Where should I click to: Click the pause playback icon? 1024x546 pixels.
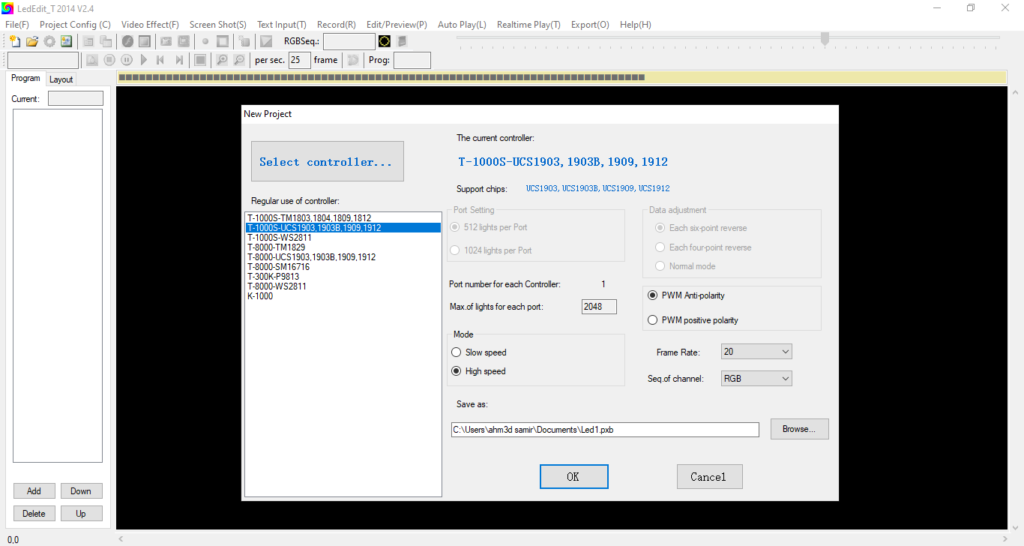coord(127,60)
